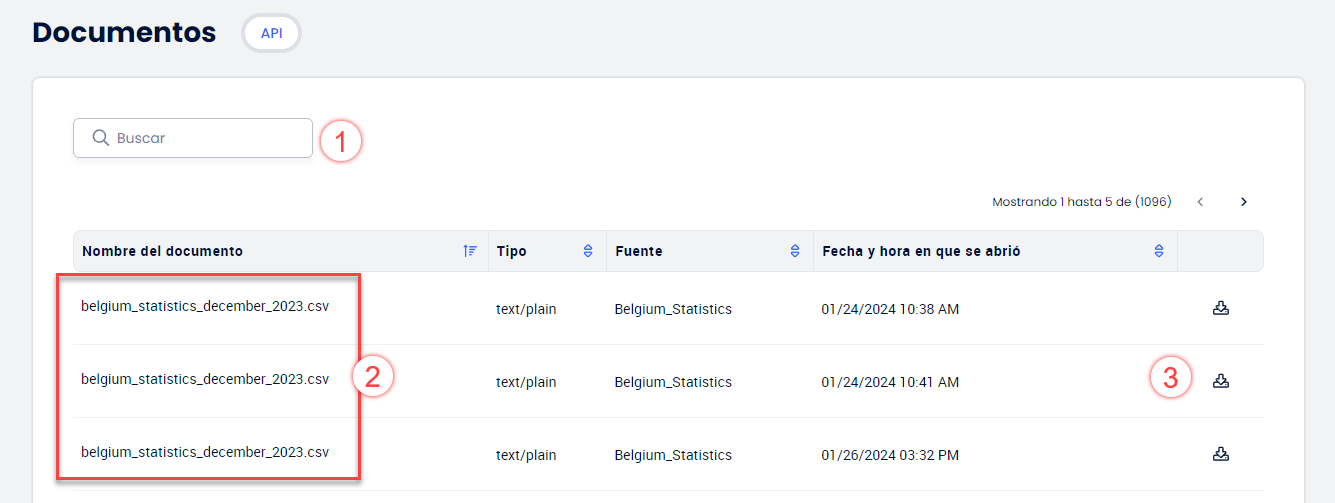Toggle sort on the Tipo column
This screenshot has width=1335, height=503.
(588, 251)
